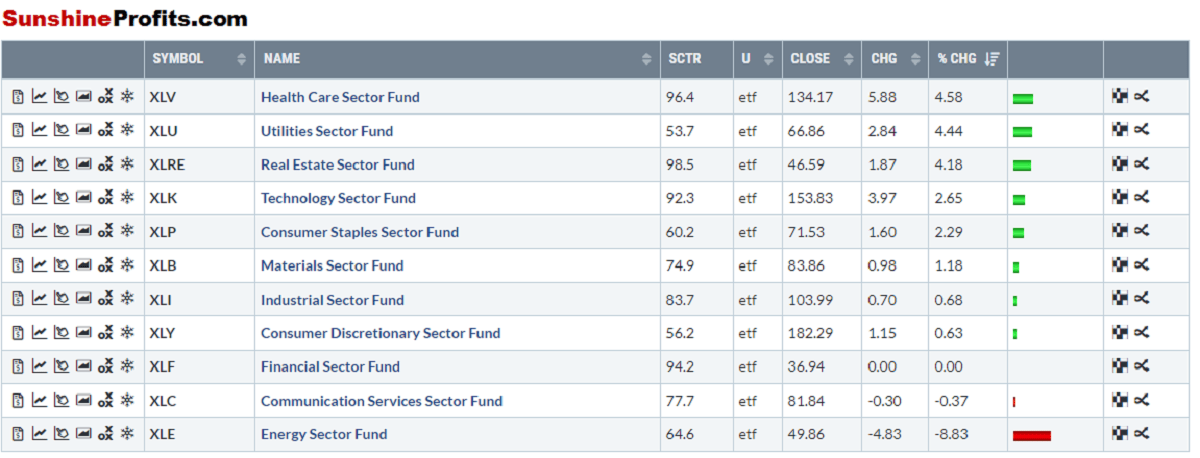The height and width of the screenshot is (458, 1200).
Task: Click the line chart icon for XLC
Action: coord(39,401)
